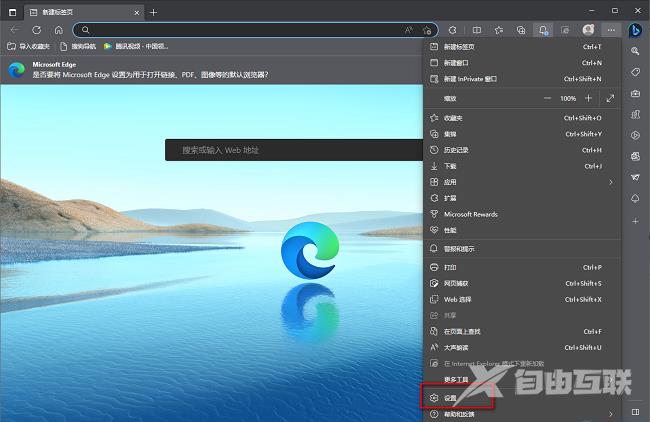Add a new tab with plus button
The image size is (650, 422).
153,11
